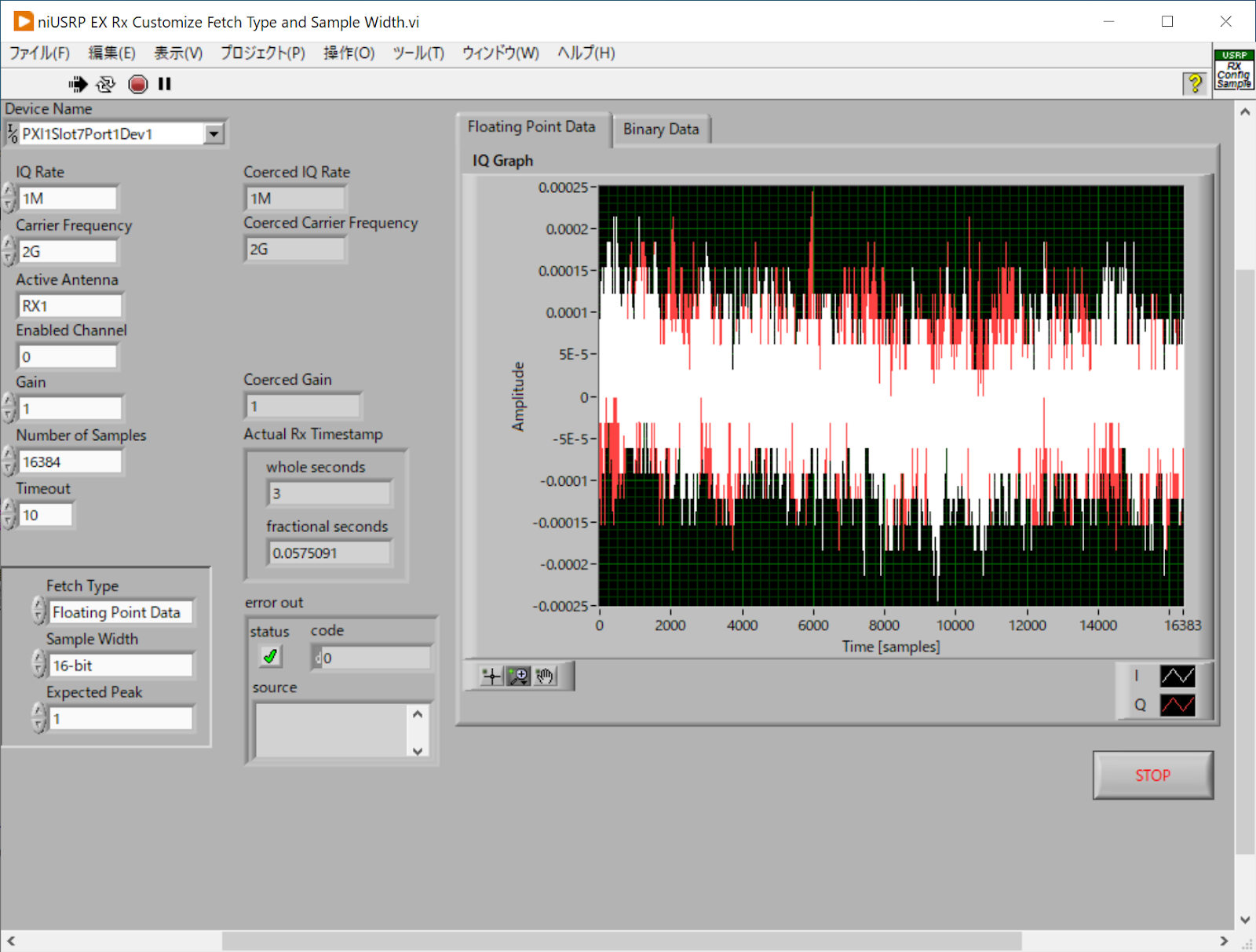The image size is (1256, 952).
Task: Click the USRP RX Config Sample VI icon
Action: click(1234, 71)
